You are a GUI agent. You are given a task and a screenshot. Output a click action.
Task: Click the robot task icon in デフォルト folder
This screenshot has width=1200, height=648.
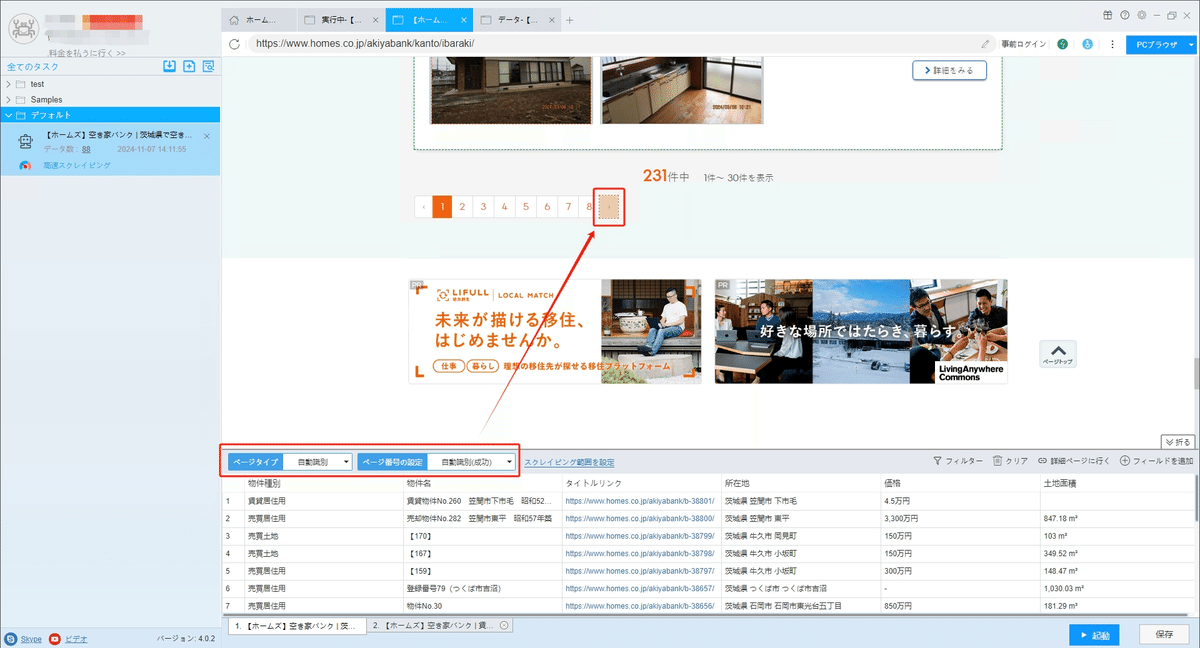point(27,141)
